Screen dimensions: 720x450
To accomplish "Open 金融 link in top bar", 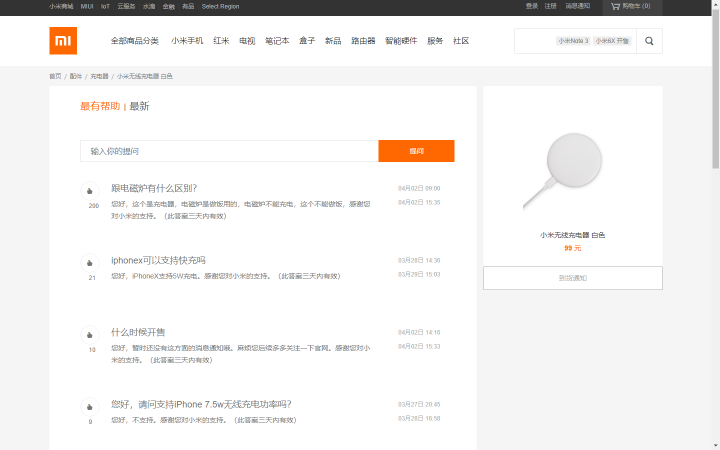I will coord(169,6).
